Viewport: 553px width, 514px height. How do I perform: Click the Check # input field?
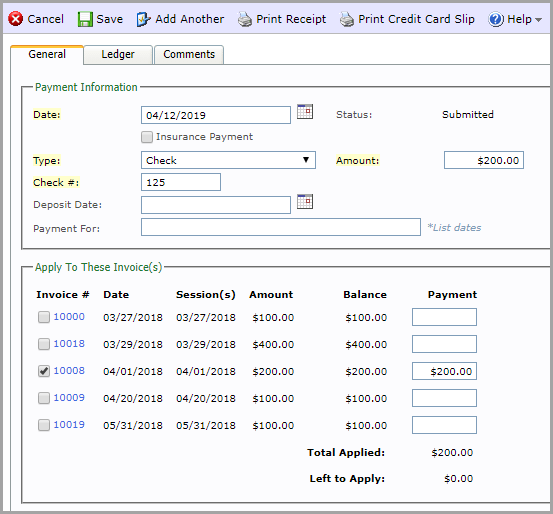pos(181,182)
